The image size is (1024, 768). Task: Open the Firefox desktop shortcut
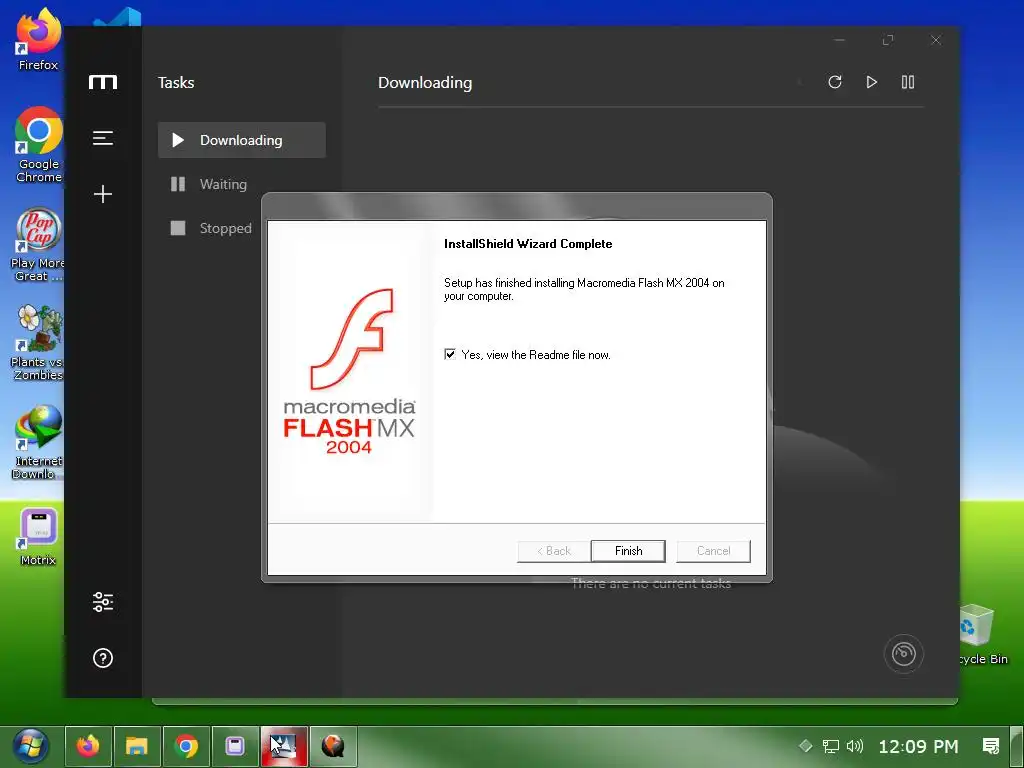[38, 39]
